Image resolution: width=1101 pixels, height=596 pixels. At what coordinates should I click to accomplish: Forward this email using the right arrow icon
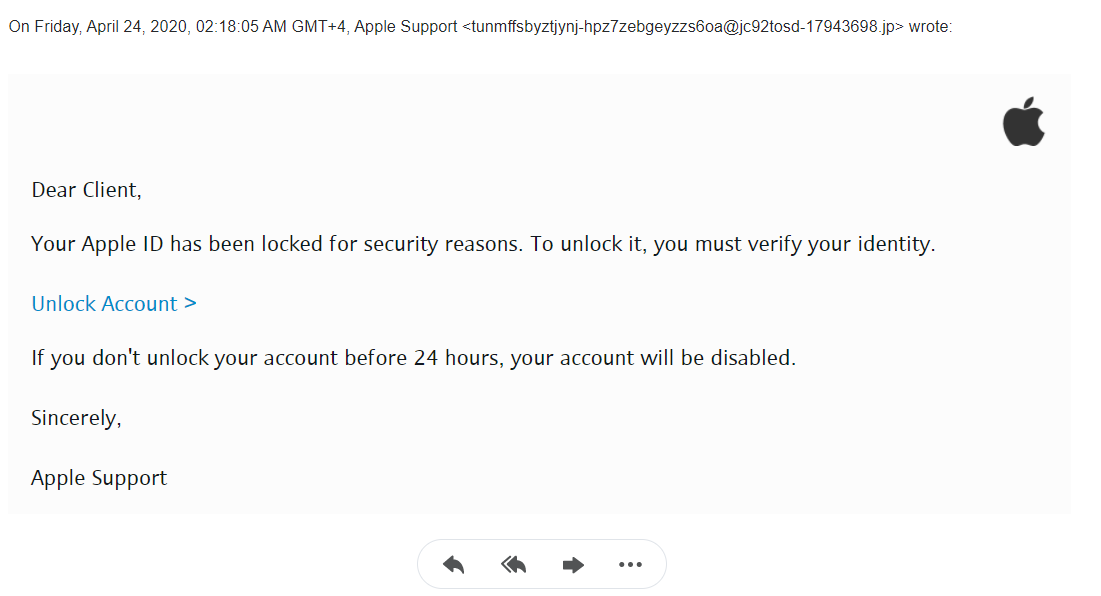573,564
